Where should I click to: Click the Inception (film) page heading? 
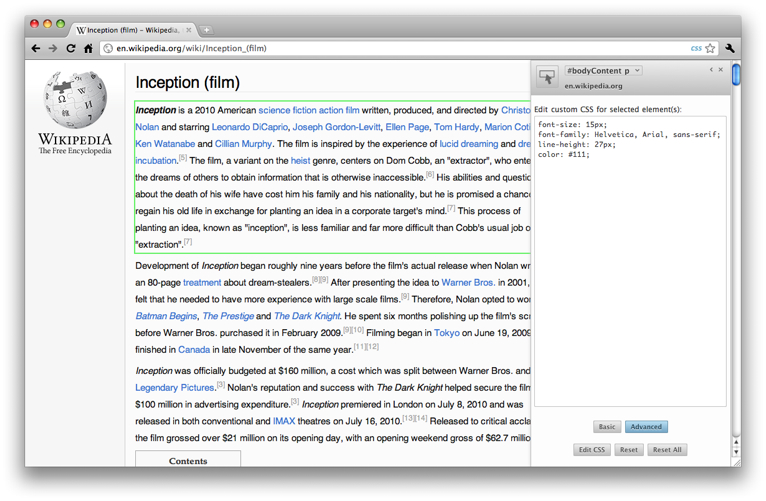[188, 83]
